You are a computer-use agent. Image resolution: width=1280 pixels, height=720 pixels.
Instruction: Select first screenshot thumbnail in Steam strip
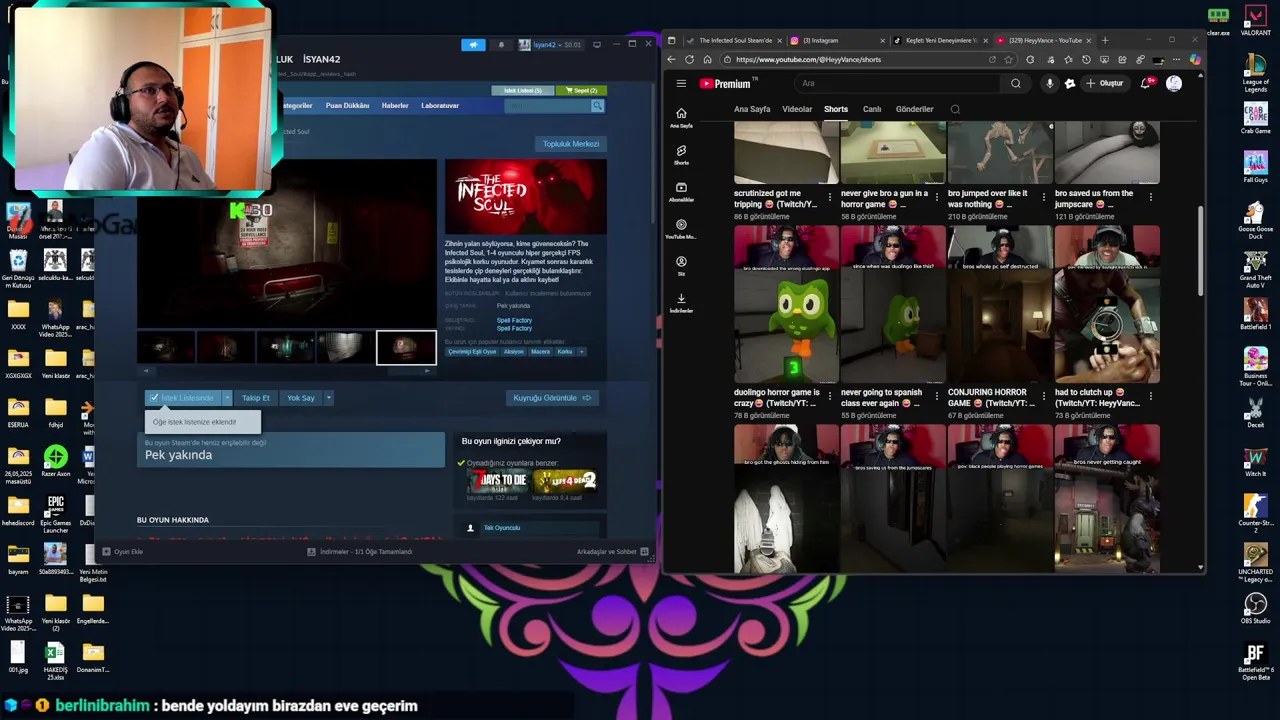pos(166,347)
